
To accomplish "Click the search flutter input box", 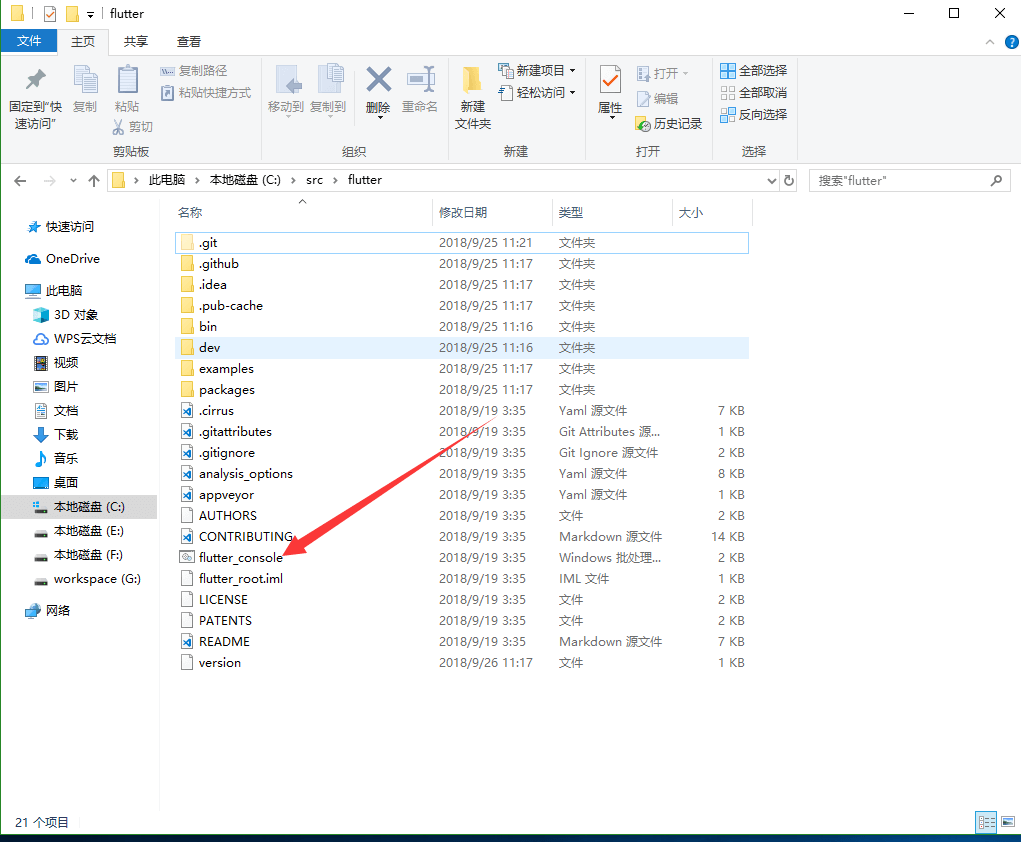I will point(900,180).
